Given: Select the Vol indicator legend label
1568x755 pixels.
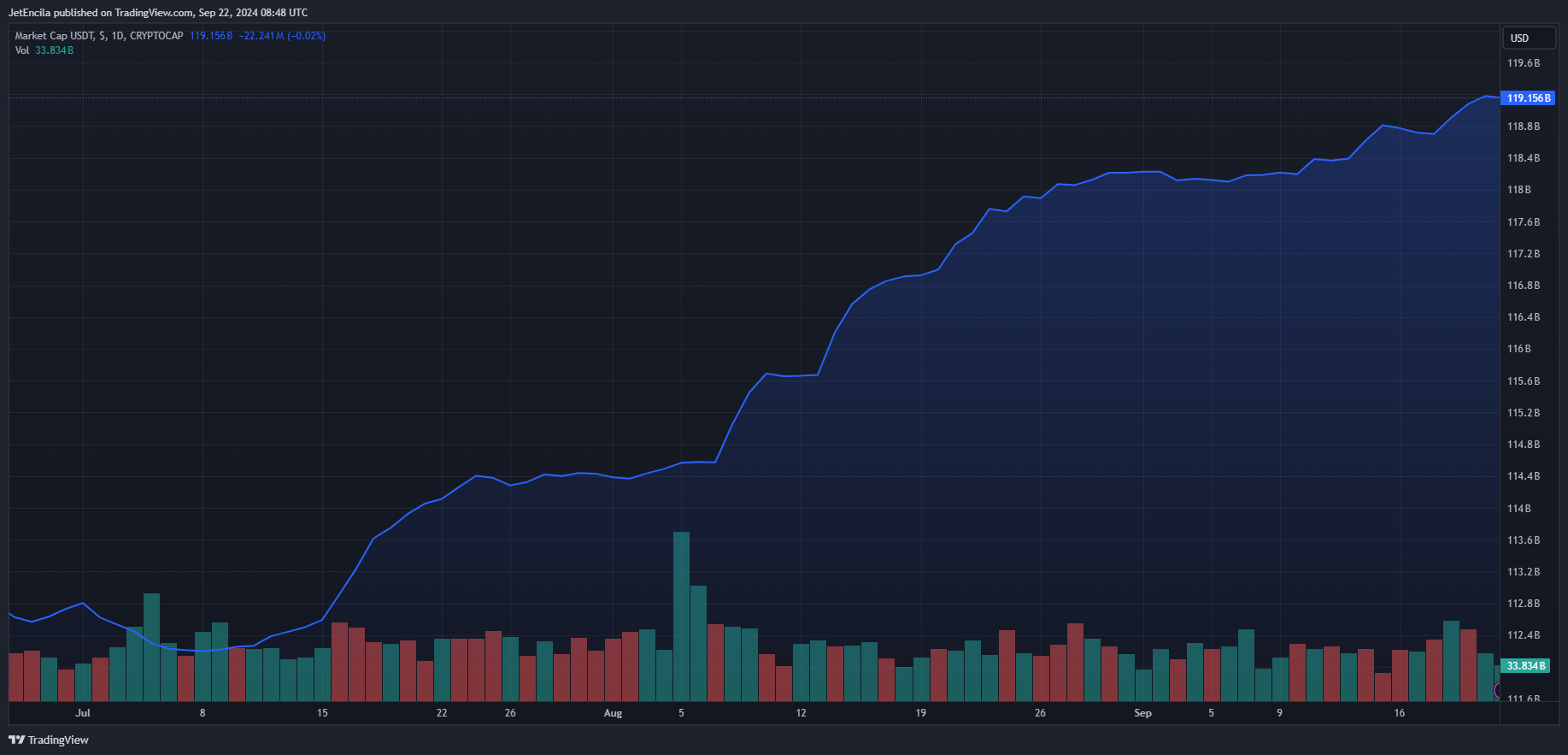Looking at the screenshot, I should (x=22, y=50).
